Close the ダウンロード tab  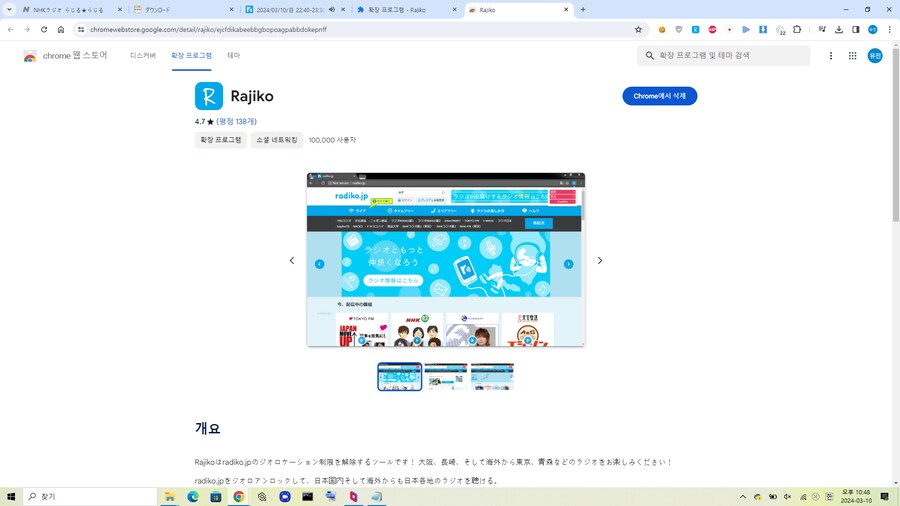tap(231, 10)
